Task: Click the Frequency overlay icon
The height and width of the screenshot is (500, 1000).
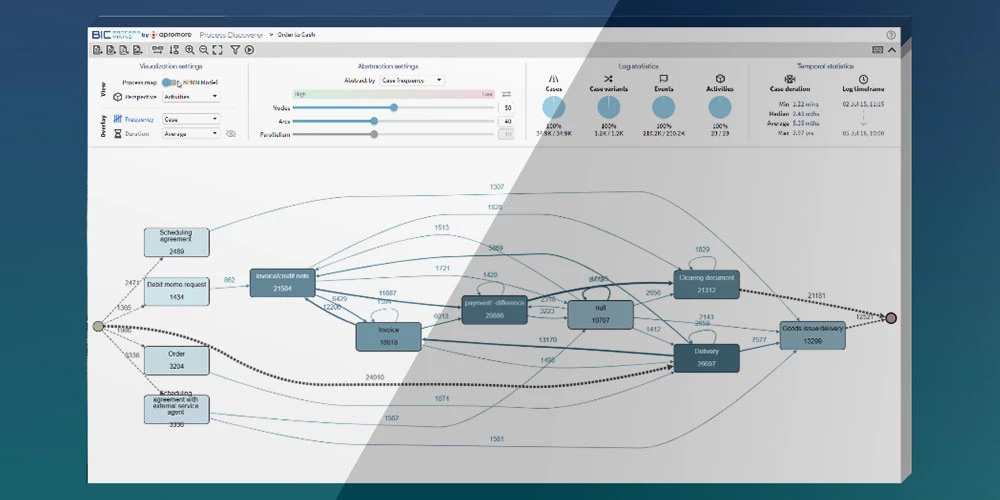Action: click(117, 119)
